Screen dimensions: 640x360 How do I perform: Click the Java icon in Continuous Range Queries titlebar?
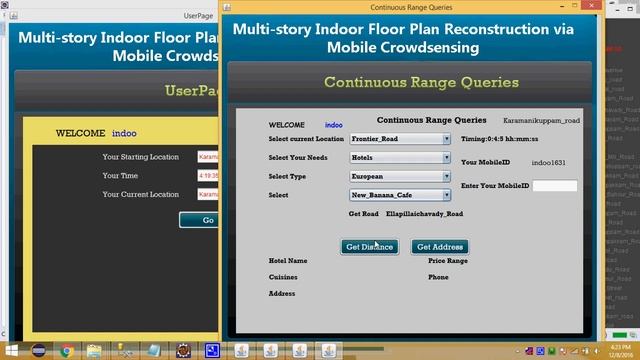click(227, 7)
